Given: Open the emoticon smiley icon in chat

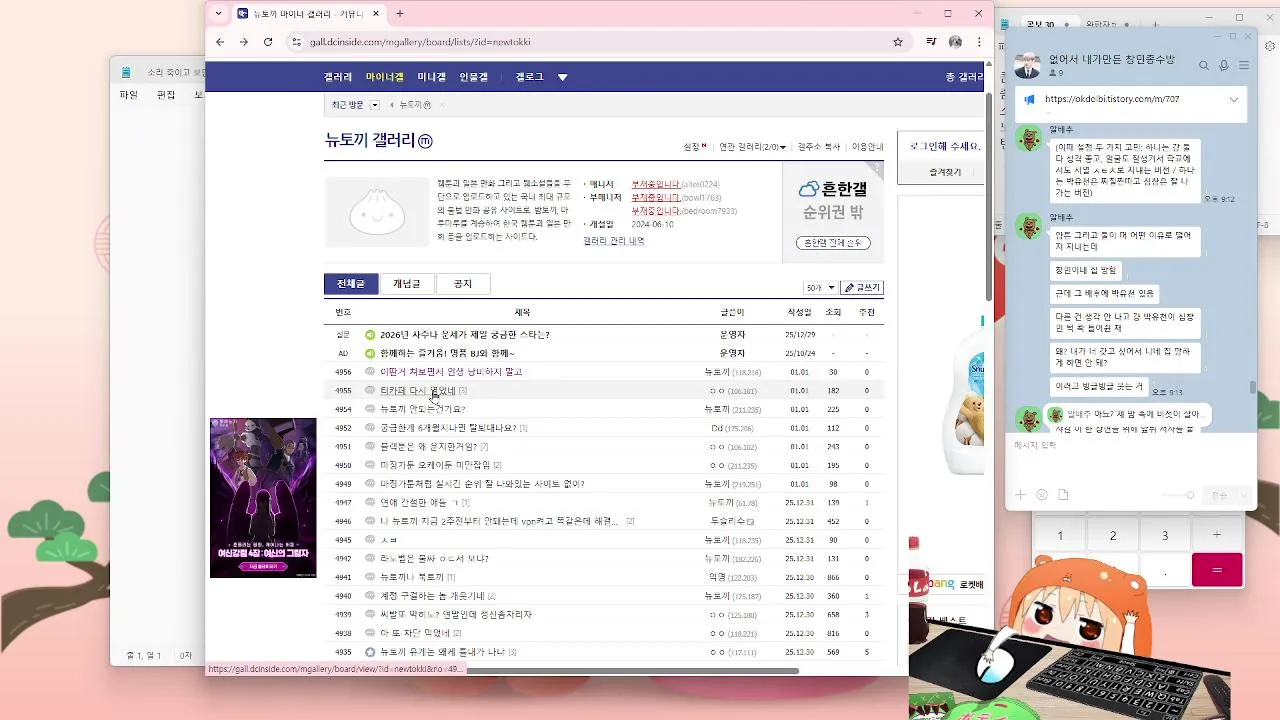Looking at the screenshot, I should point(1042,495).
